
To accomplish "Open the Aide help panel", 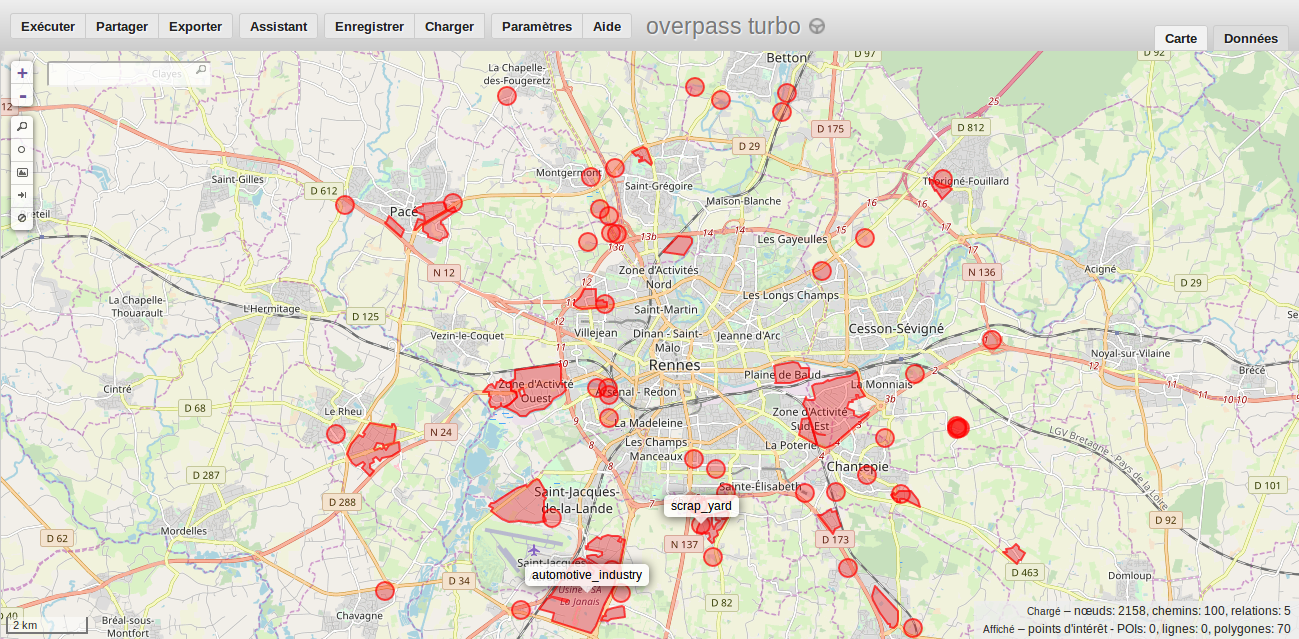I will pos(606,26).
